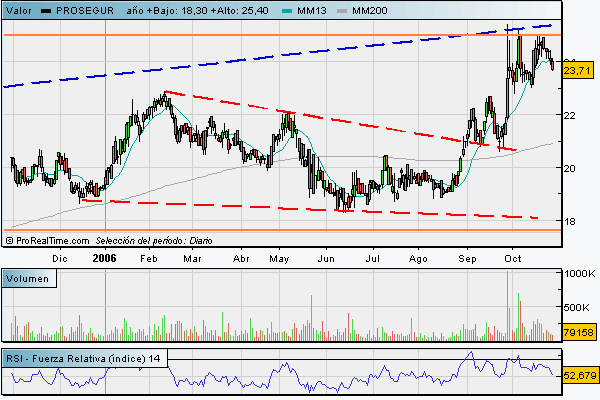Viewport: 600px width, 400px height.
Task: Click the Volumen panel label
Action: coord(28,279)
